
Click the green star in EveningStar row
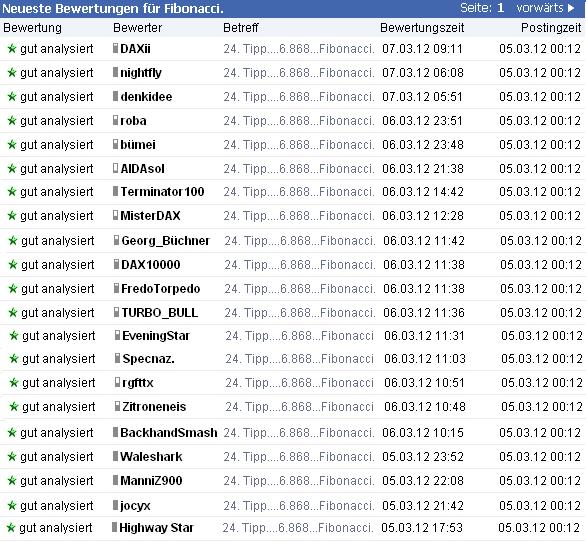pyautogui.click(x=13, y=336)
